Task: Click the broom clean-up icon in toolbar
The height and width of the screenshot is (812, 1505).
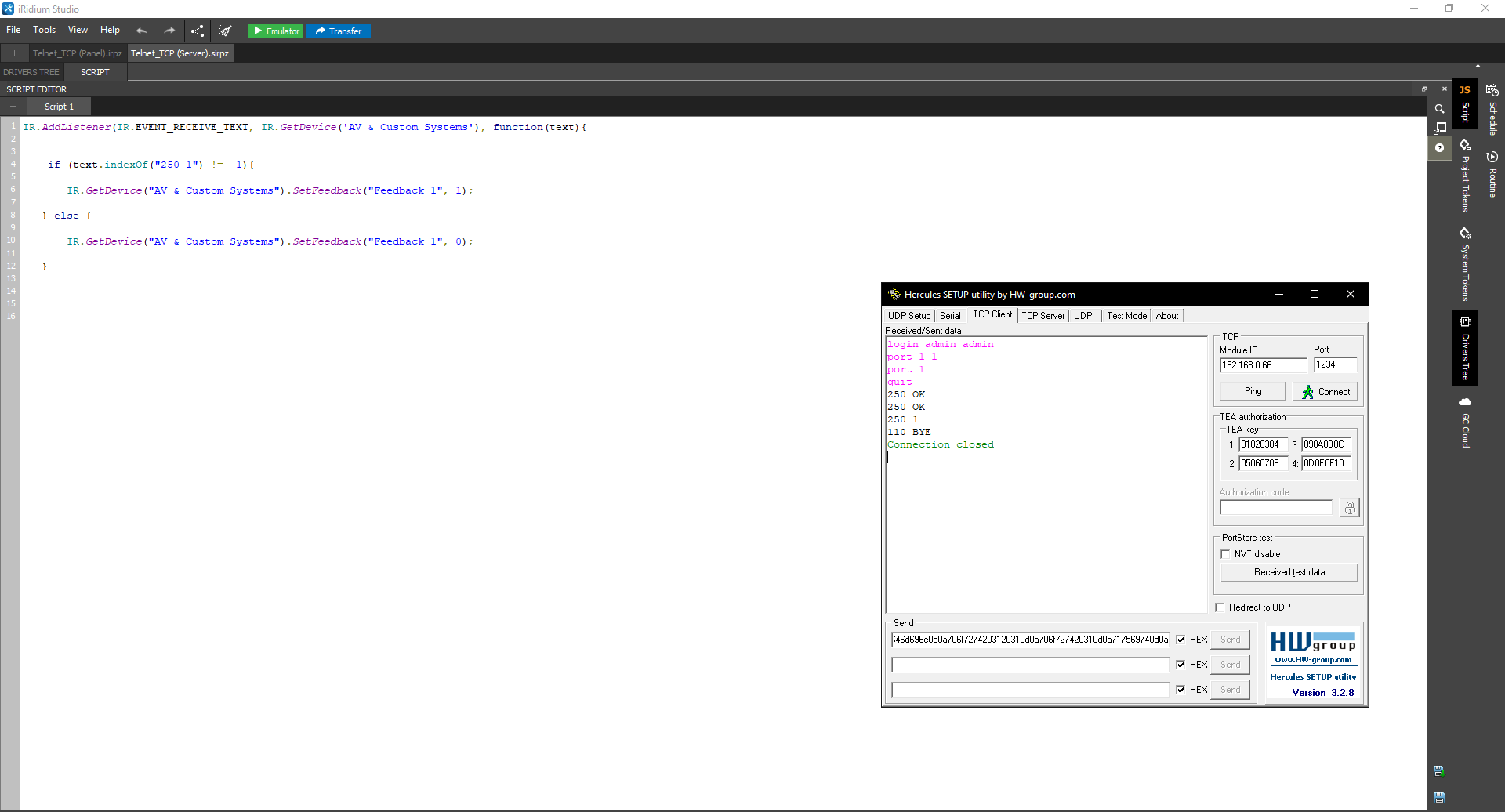Action: 226,31
